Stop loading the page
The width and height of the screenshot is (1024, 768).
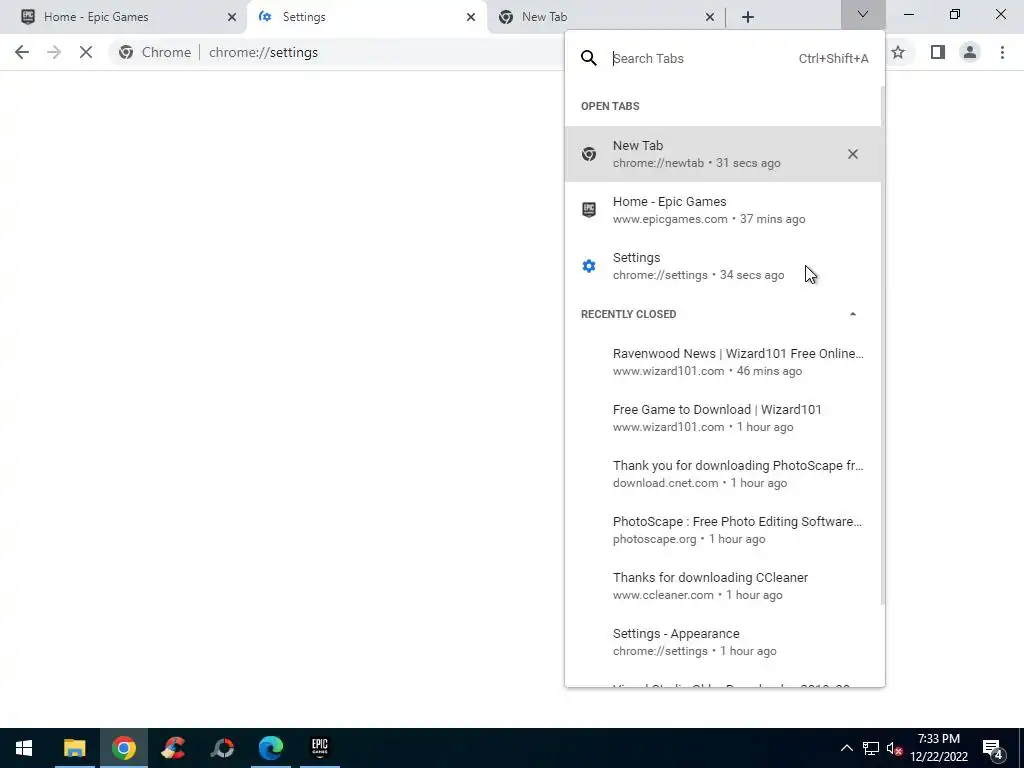coord(86,52)
